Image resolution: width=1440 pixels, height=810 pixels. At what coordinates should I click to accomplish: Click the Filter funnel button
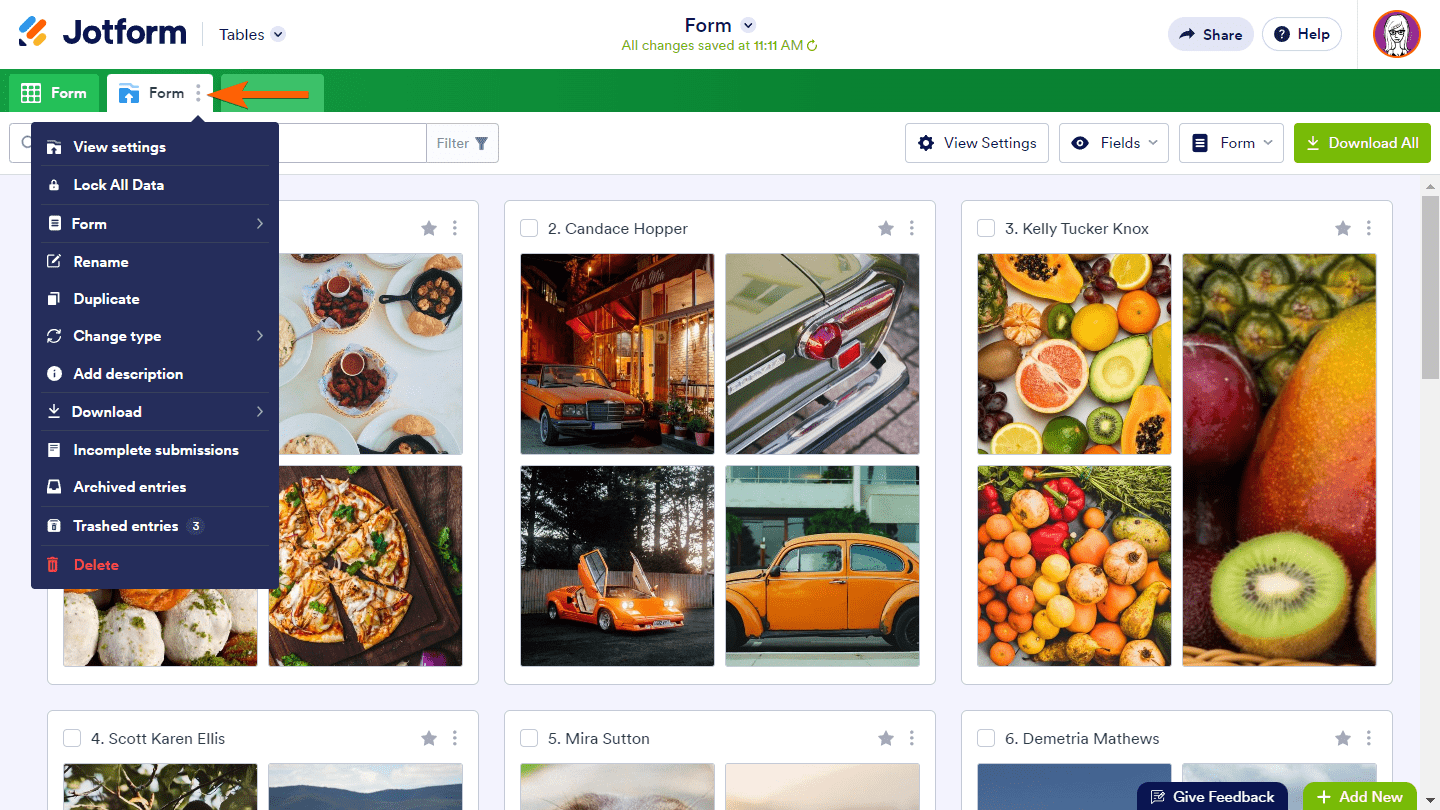pos(462,143)
